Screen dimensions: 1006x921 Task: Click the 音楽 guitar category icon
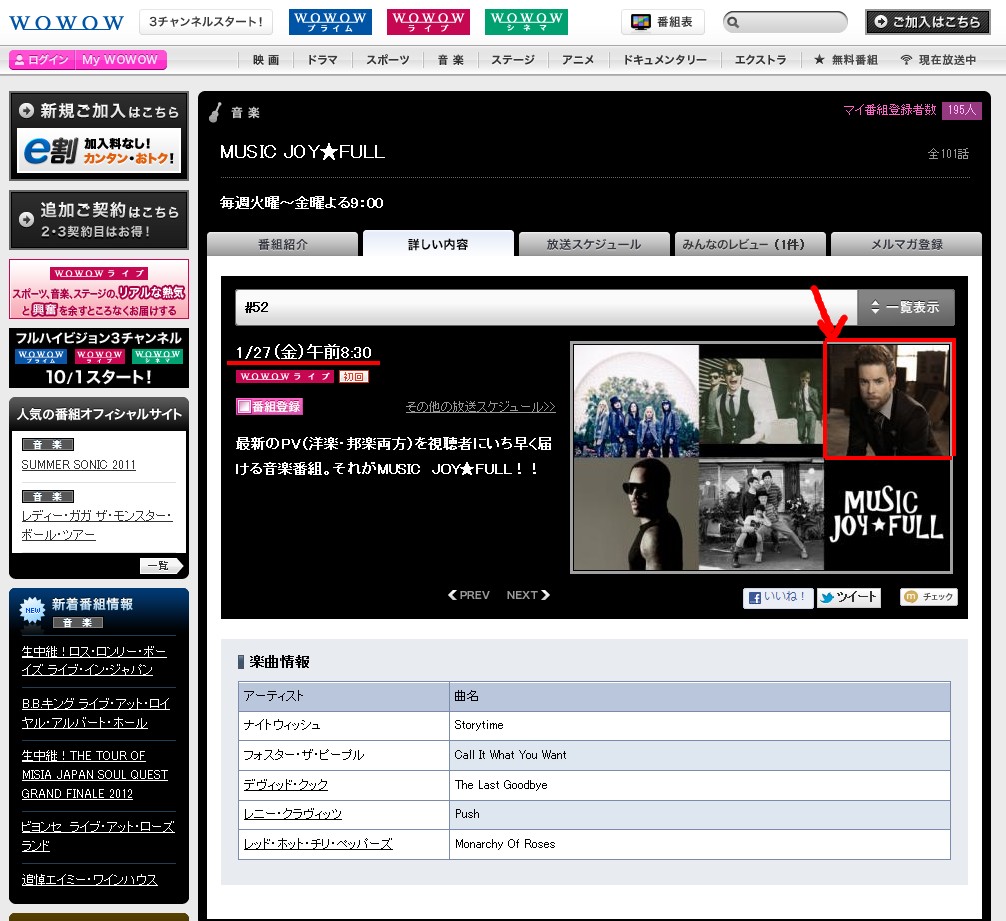216,112
